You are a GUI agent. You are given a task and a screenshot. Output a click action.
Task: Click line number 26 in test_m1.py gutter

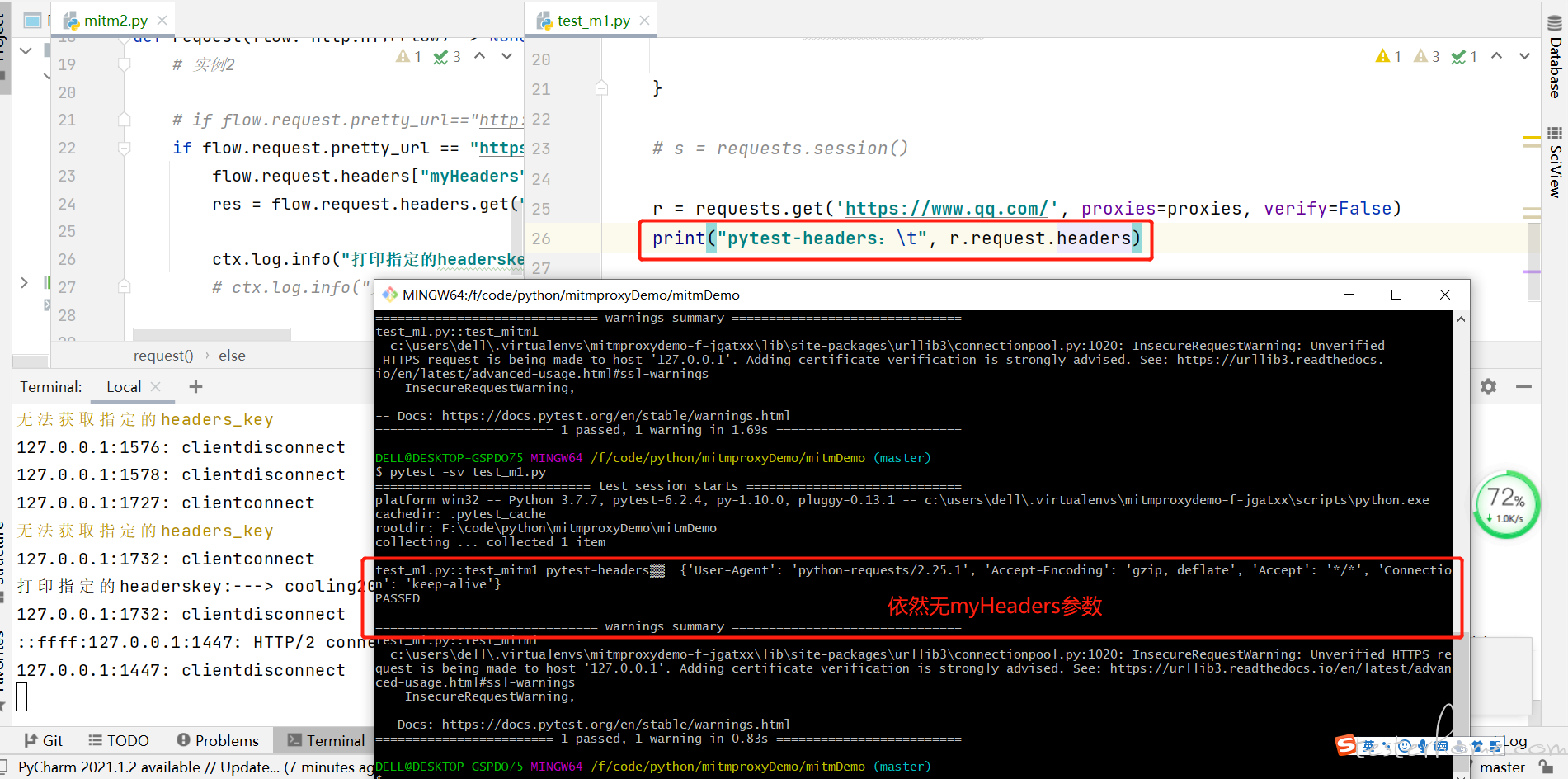tap(541, 238)
